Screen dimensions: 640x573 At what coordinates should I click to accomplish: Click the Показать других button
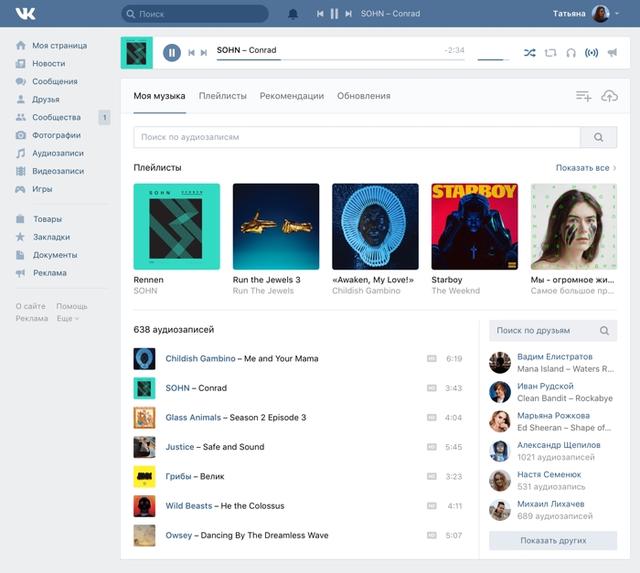[x=553, y=541]
